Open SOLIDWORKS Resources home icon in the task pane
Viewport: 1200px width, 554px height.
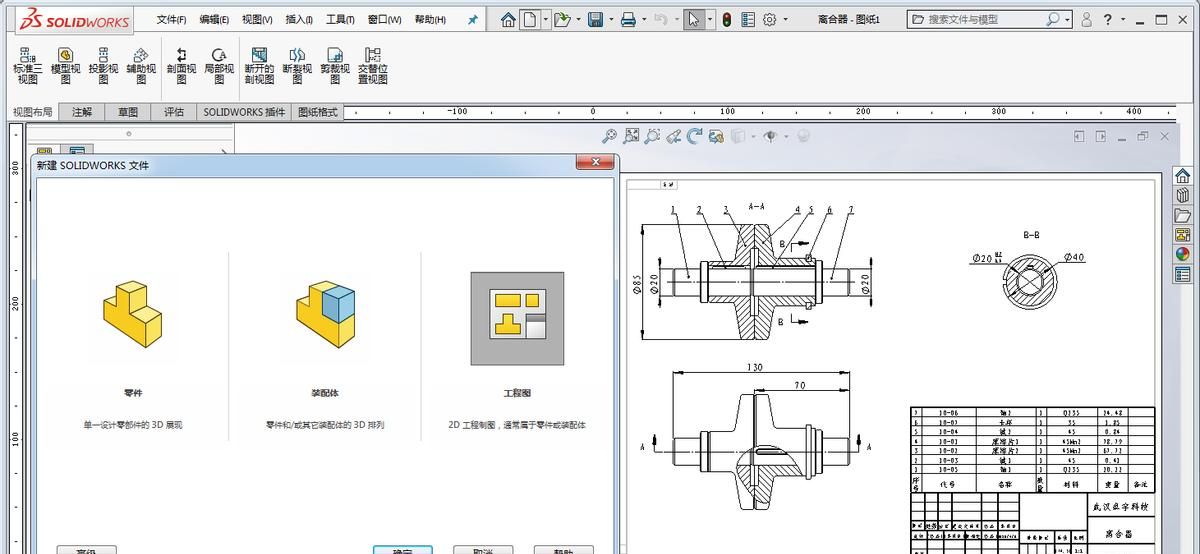click(x=1183, y=177)
